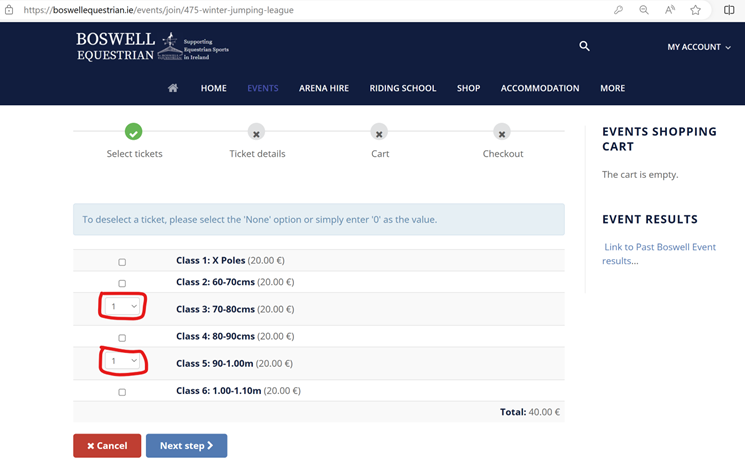Click the Class 5: 90-1.00m label
This screenshot has height=469, width=745.
pos(214,363)
